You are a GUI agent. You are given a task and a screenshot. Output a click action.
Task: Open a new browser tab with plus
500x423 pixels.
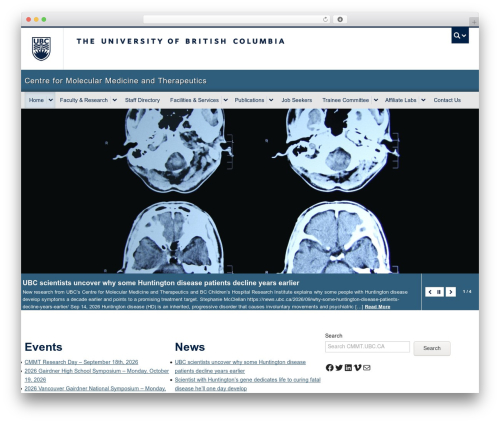(x=474, y=22)
